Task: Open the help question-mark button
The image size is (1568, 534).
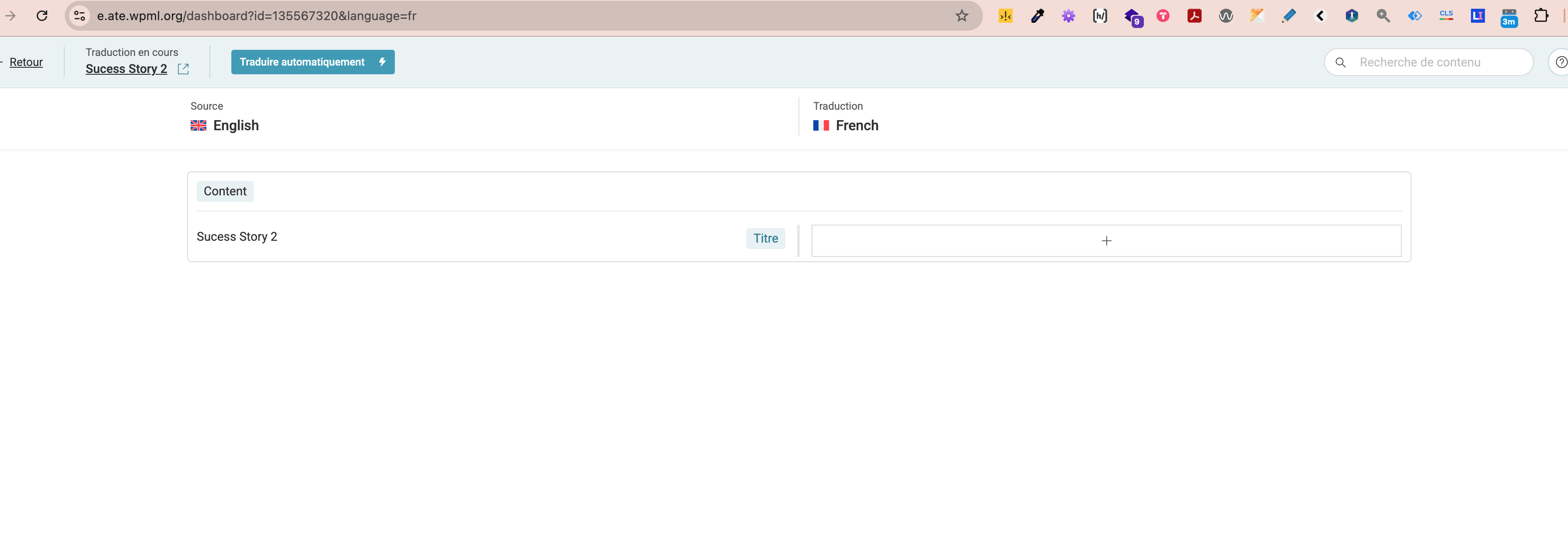Action: tap(1560, 62)
